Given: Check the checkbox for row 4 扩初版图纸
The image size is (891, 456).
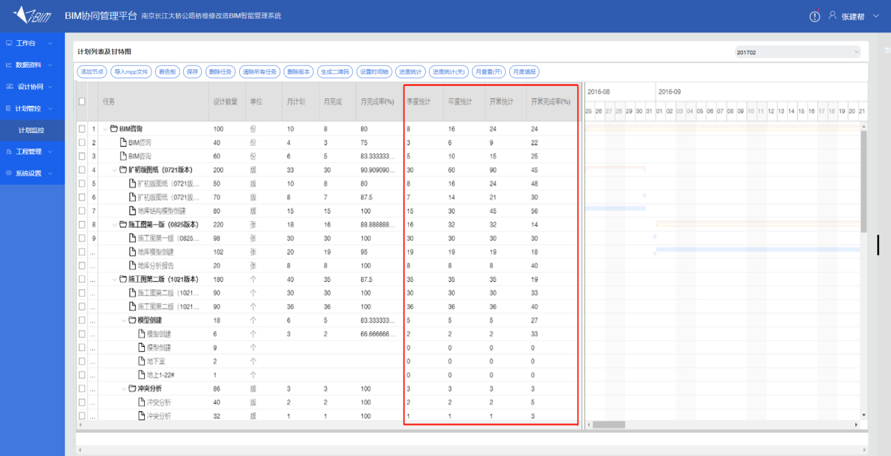Looking at the screenshot, I should (x=82, y=170).
